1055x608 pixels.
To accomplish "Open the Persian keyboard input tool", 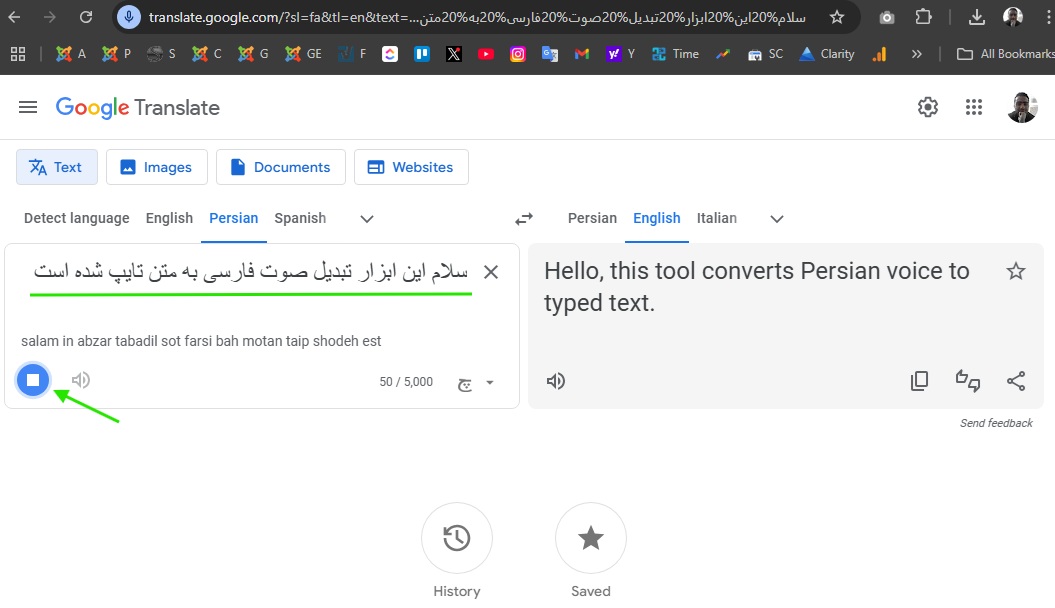I will pos(464,383).
